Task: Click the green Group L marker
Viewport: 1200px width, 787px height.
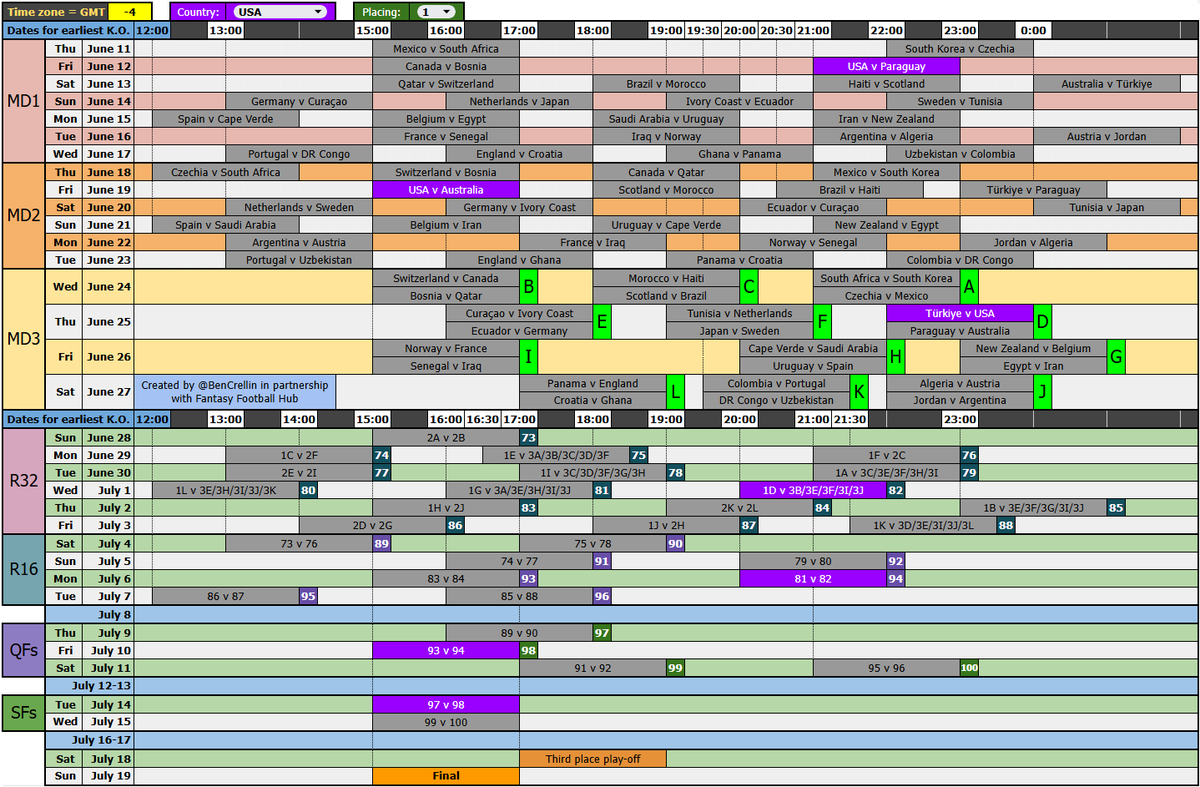Action: tap(675, 392)
